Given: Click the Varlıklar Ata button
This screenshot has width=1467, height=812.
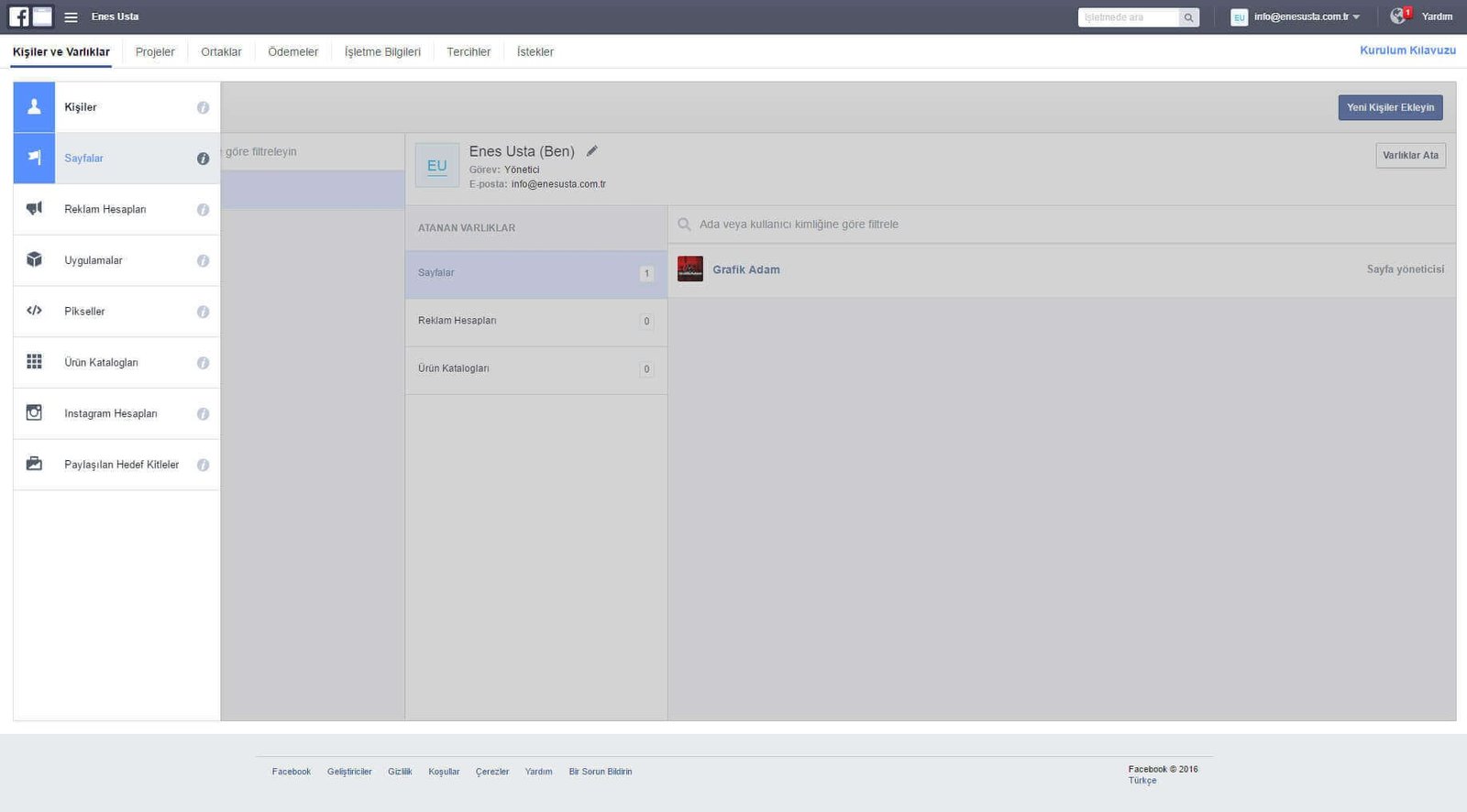Looking at the screenshot, I should (x=1410, y=155).
